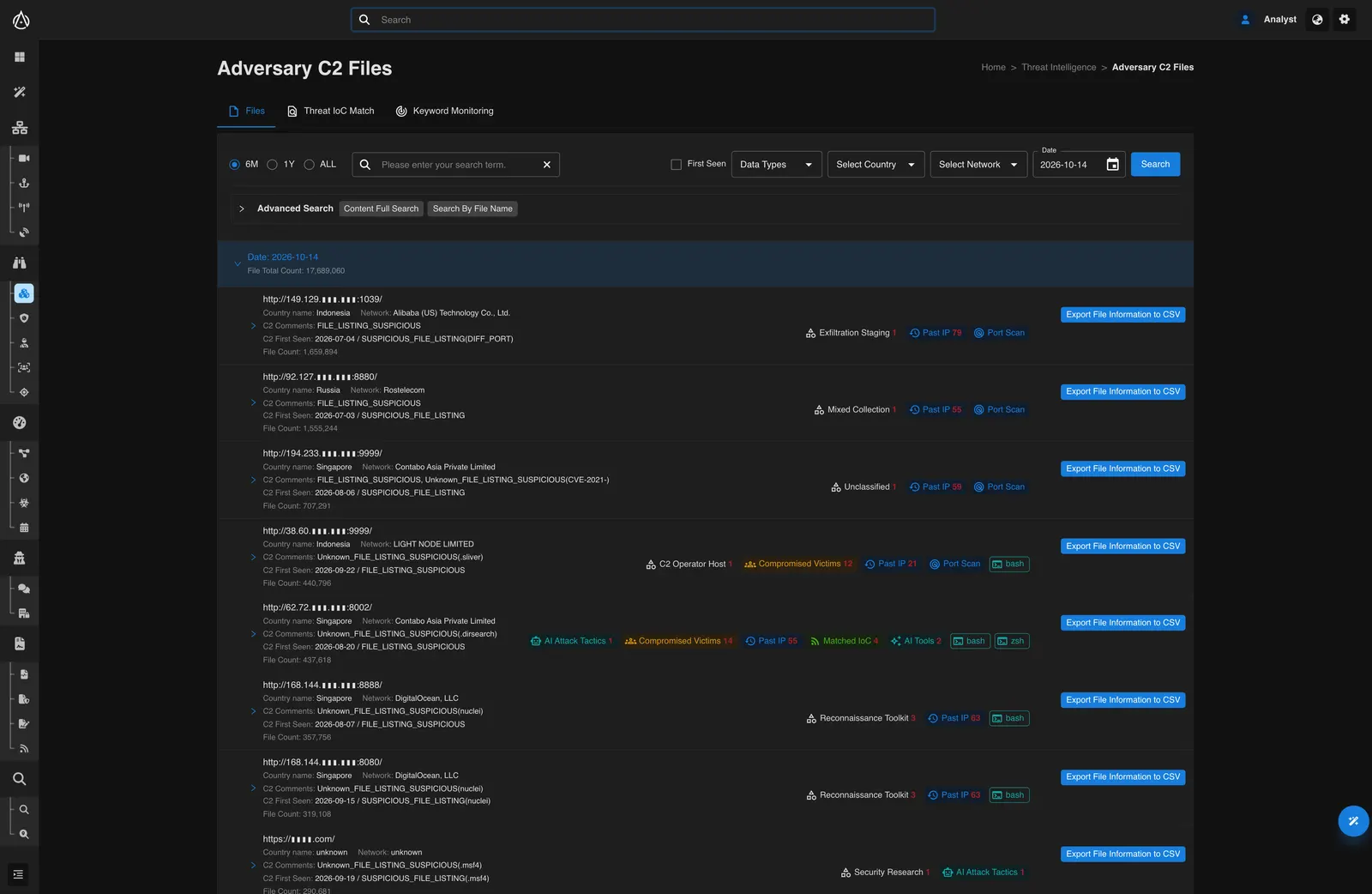Expand the Advanced Search section chevron
This screenshot has width=1372, height=894.
coord(242,208)
